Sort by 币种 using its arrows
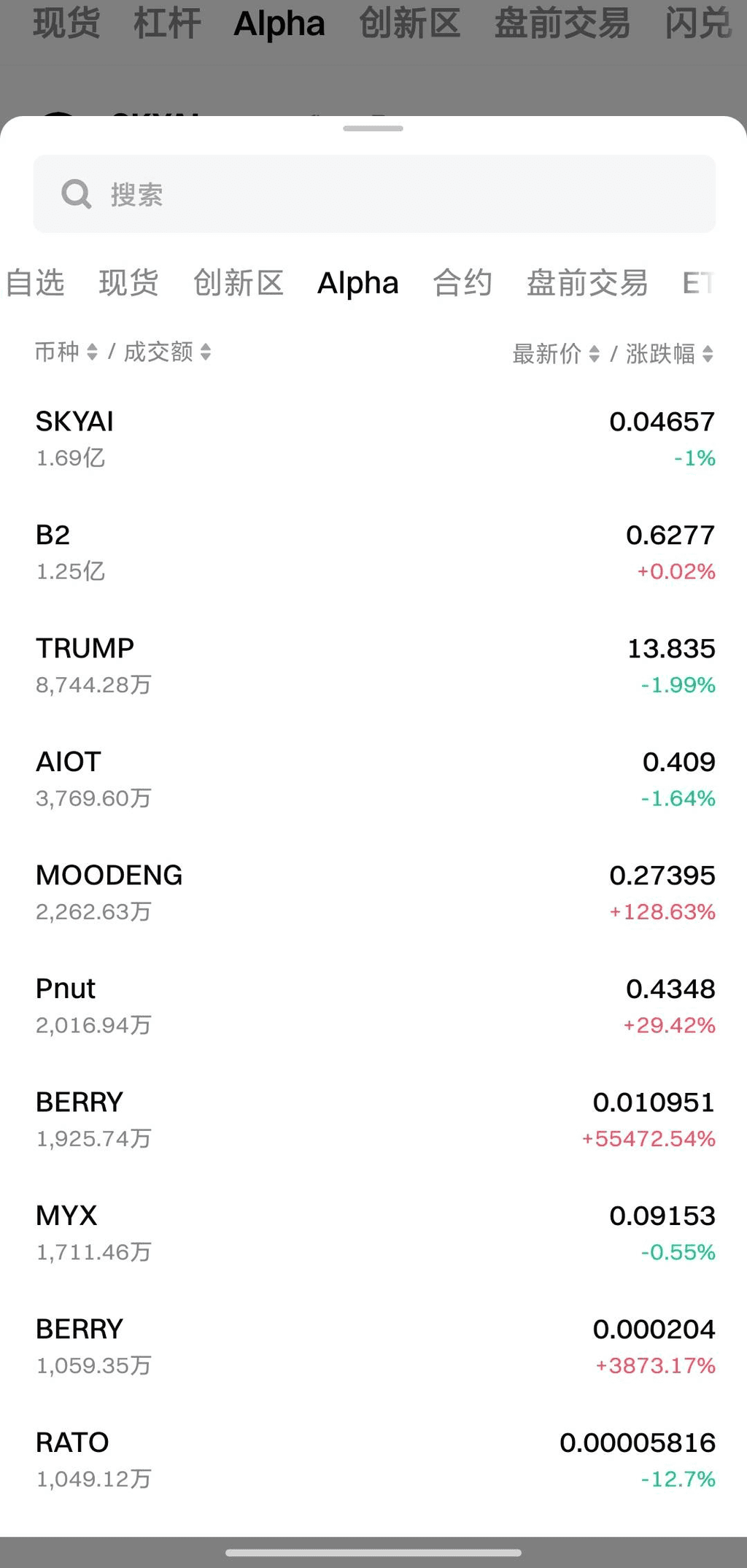 pyautogui.click(x=92, y=352)
